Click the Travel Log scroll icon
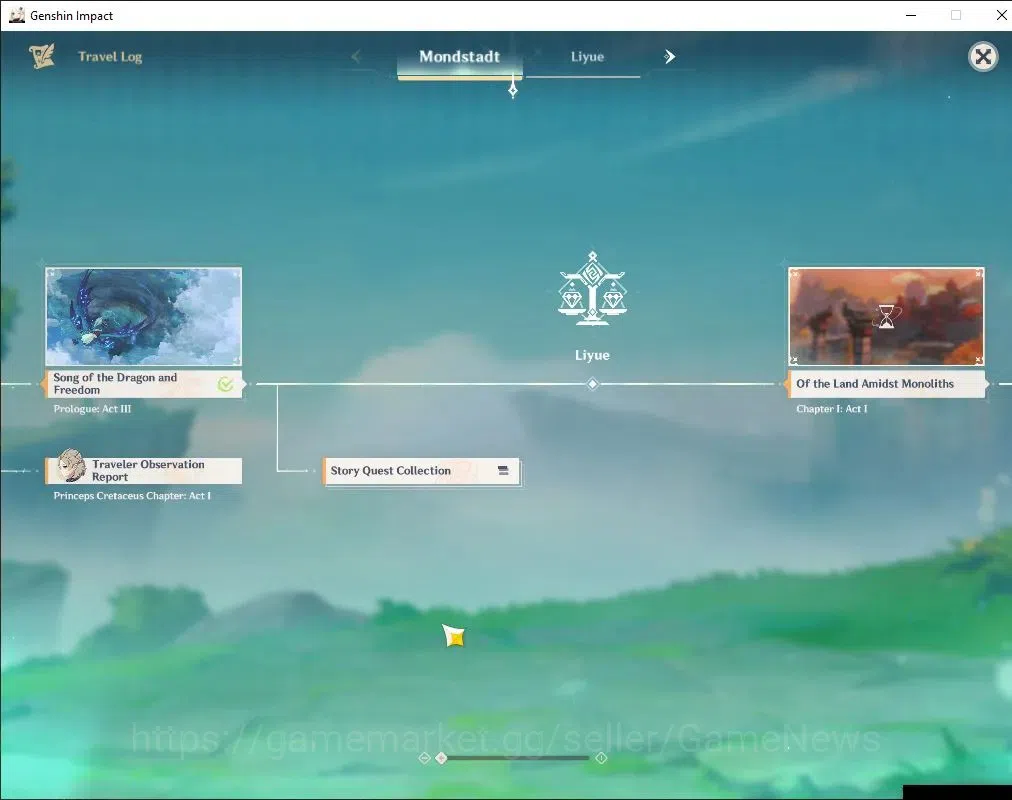1012x800 pixels. (41, 56)
